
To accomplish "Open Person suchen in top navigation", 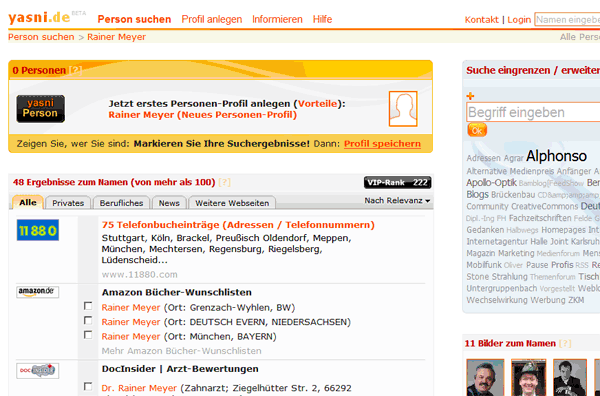I will (x=134, y=19).
